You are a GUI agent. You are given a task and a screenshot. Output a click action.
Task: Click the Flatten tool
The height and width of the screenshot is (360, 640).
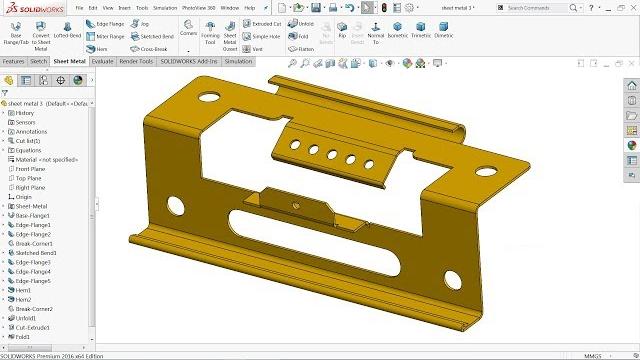tap(301, 49)
